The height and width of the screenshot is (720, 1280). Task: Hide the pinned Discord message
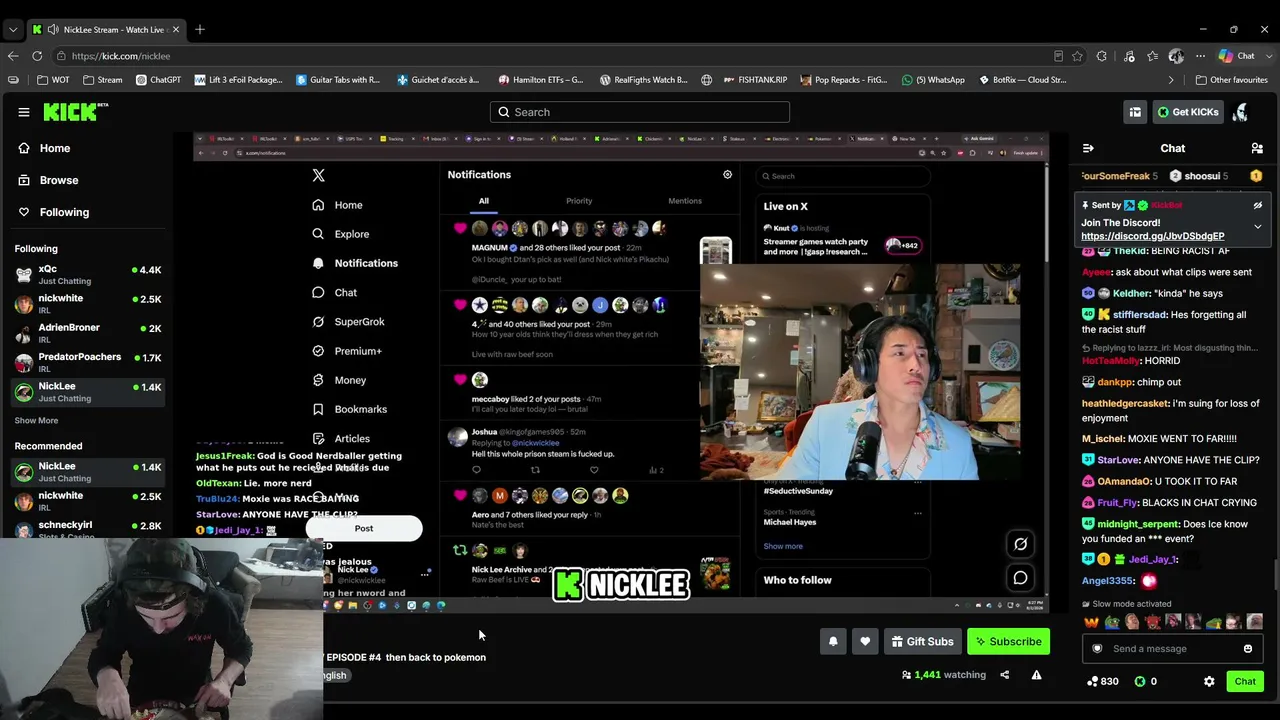1257,205
